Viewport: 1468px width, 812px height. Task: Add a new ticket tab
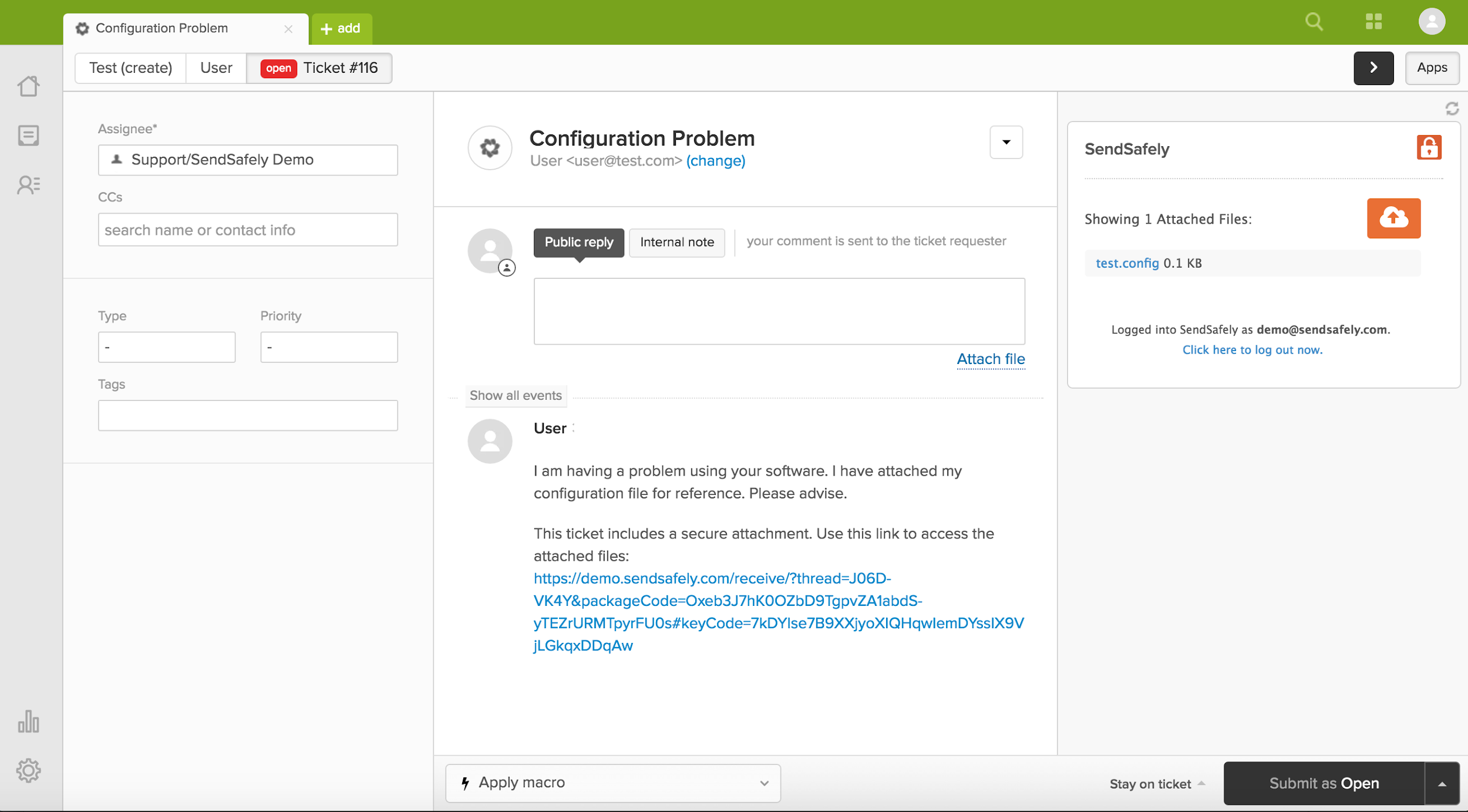coord(341,28)
